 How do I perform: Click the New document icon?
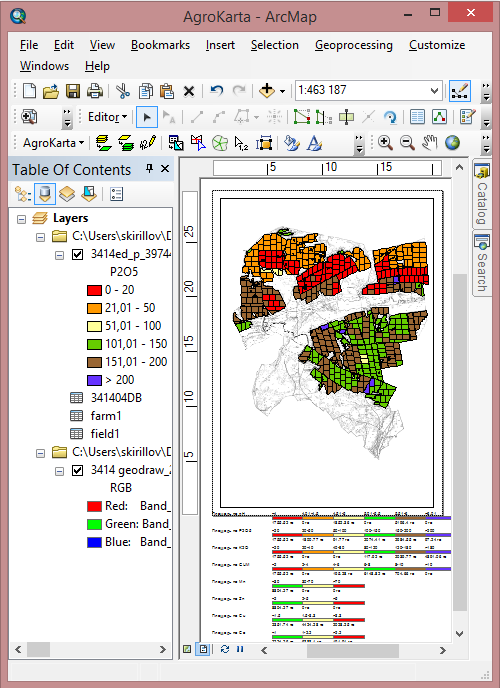[29, 91]
